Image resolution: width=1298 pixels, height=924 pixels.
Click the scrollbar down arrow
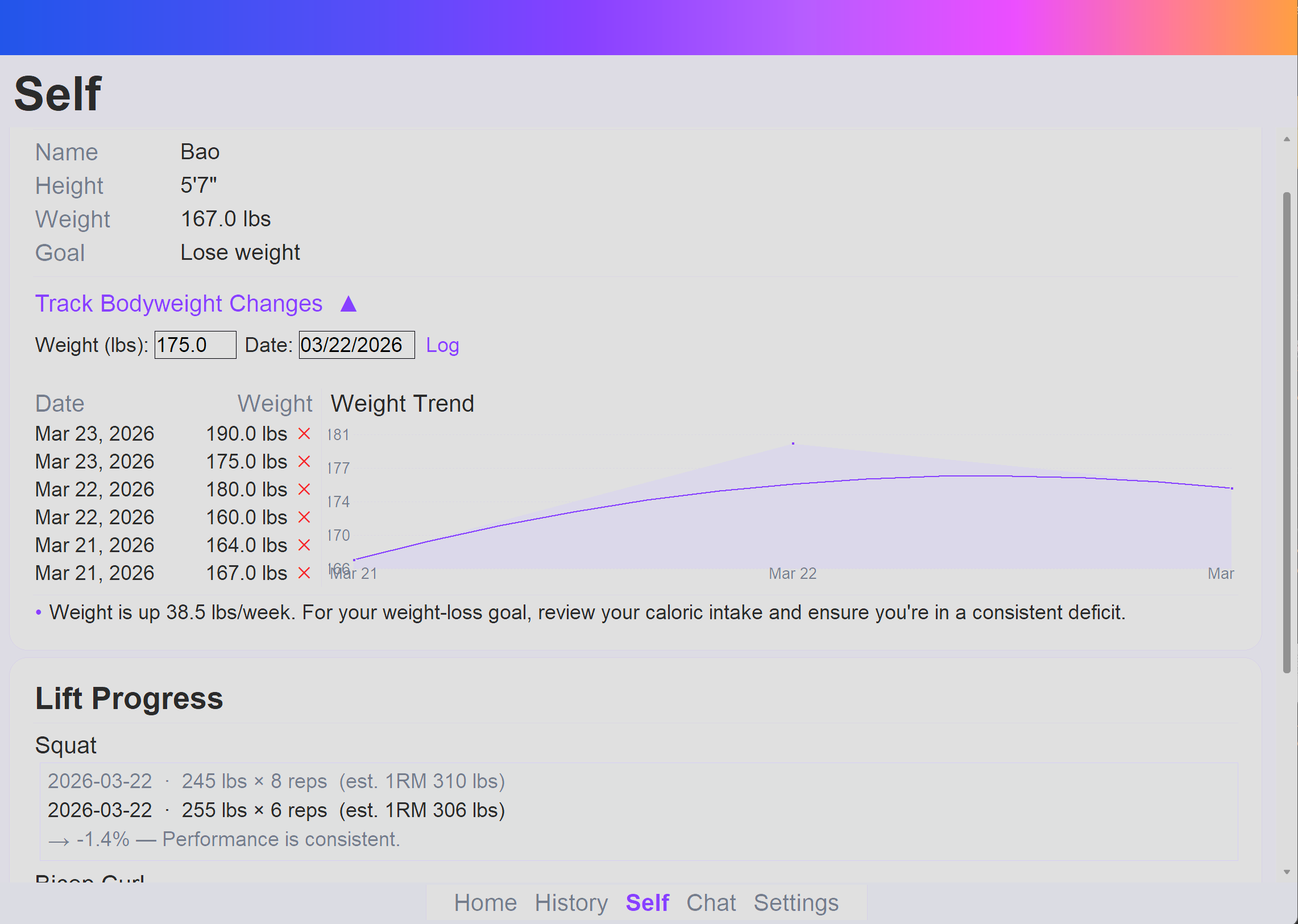[1287, 872]
